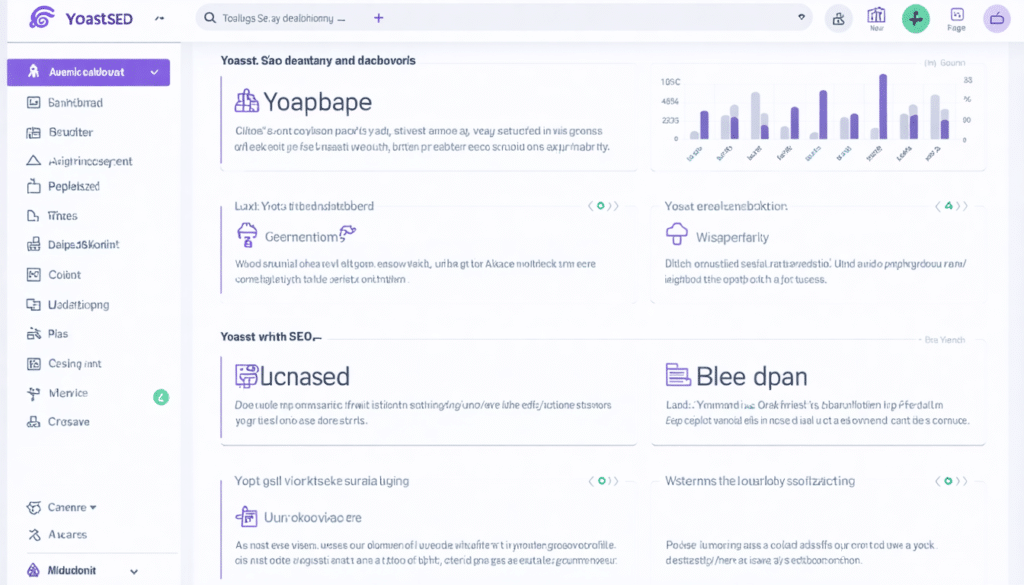Click the 'Yoasst. Sao deantany and dacbovoris' heading
Screen dimensions: 1024x585
(x=318, y=61)
